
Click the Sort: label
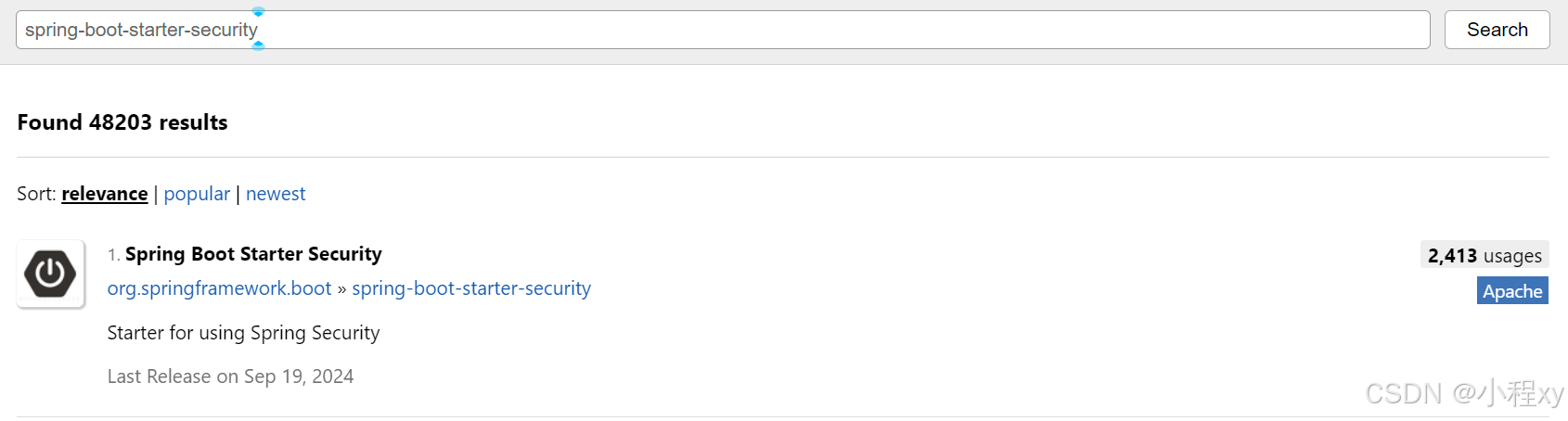[x=36, y=194]
